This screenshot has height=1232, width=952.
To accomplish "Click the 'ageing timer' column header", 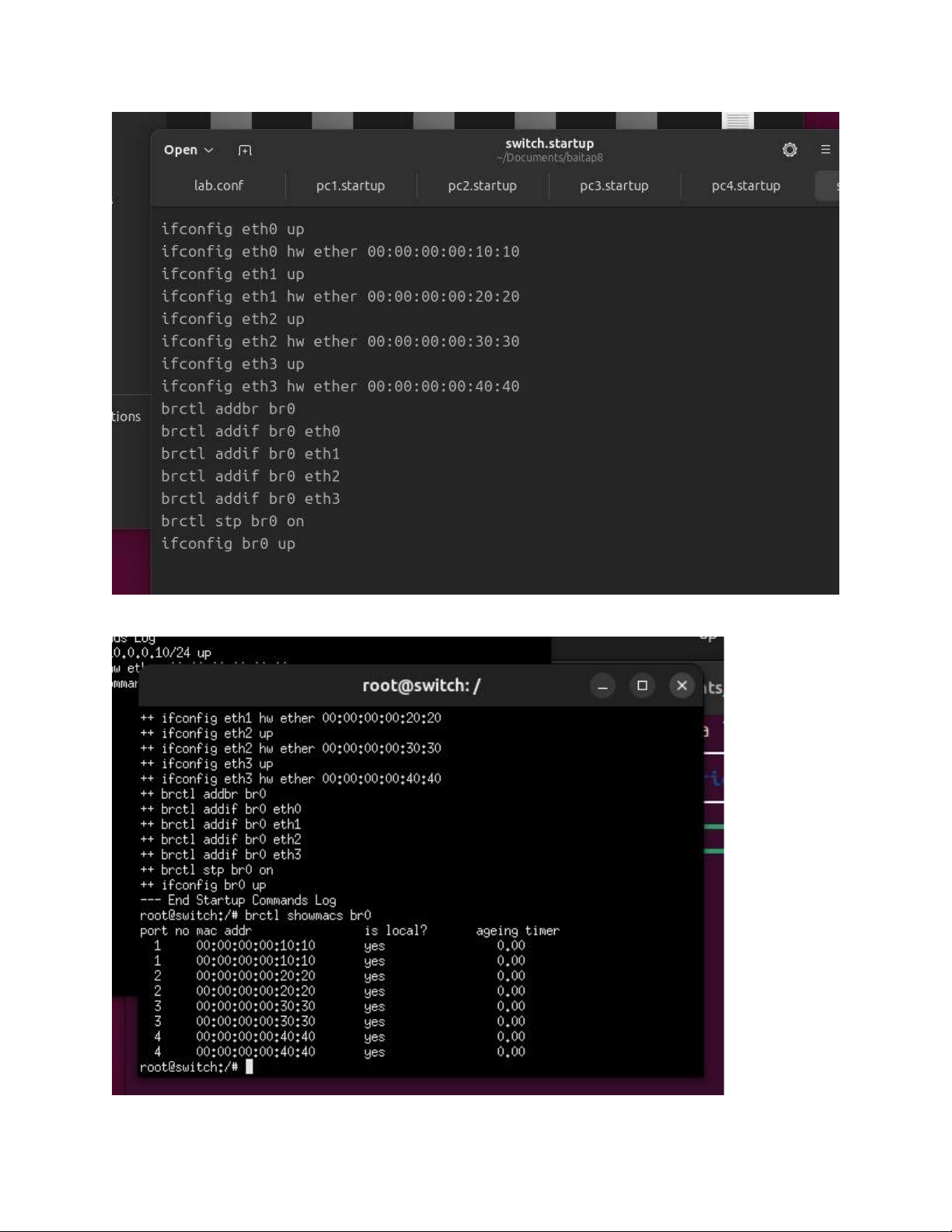I will (x=518, y=931).
